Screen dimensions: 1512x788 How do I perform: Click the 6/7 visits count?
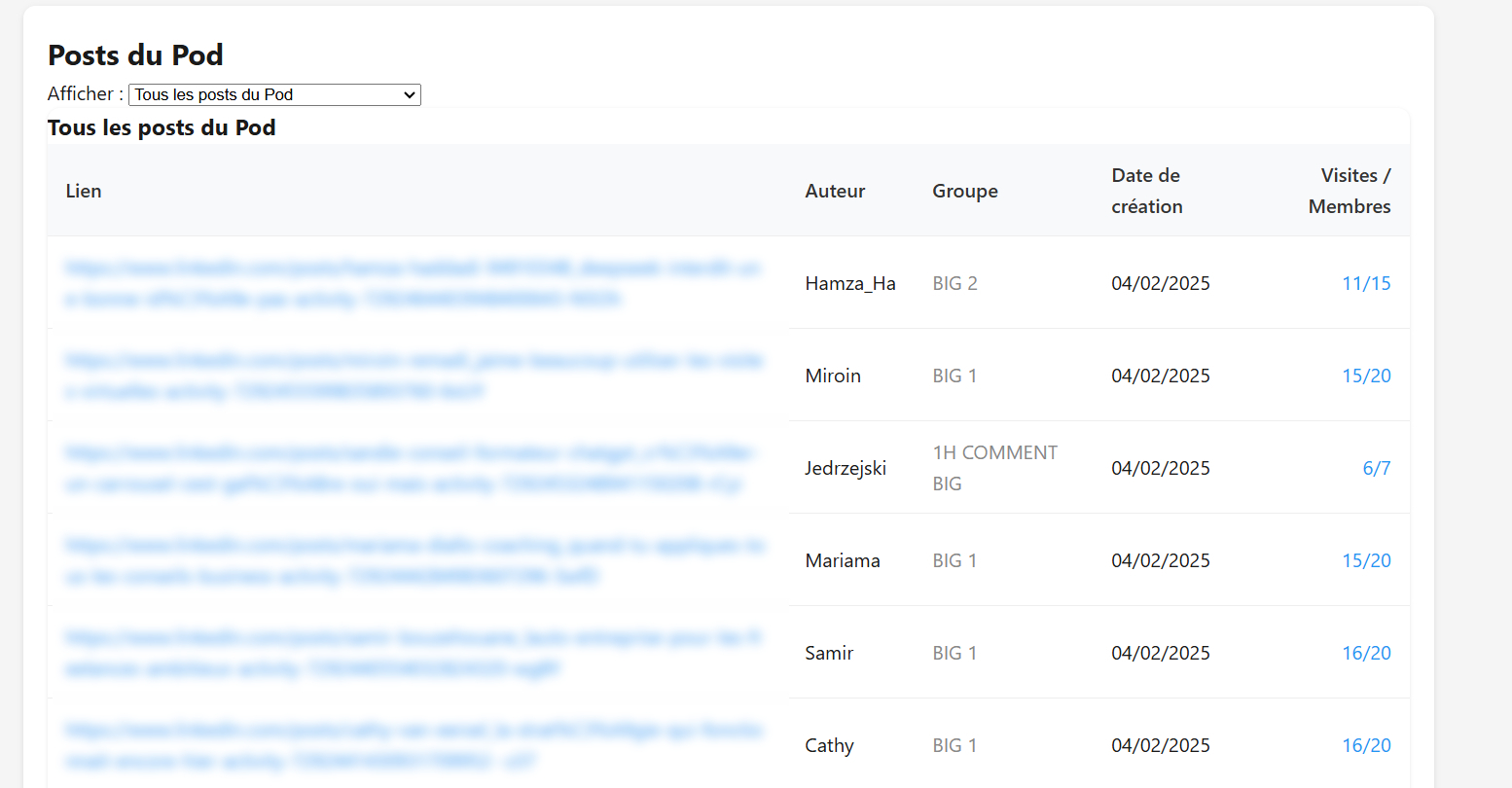(1376, 468)
